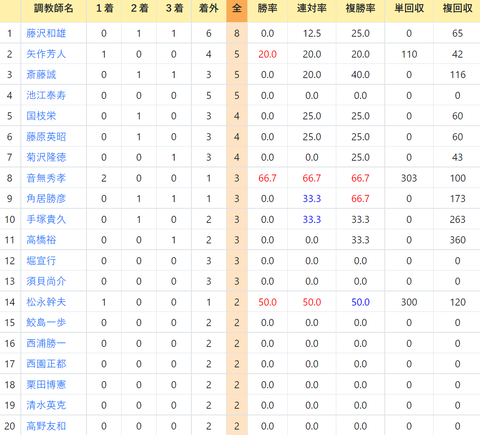Open 手塚貴久 trainer link
This screenshot has width=480, height=435.
[46, 219]
